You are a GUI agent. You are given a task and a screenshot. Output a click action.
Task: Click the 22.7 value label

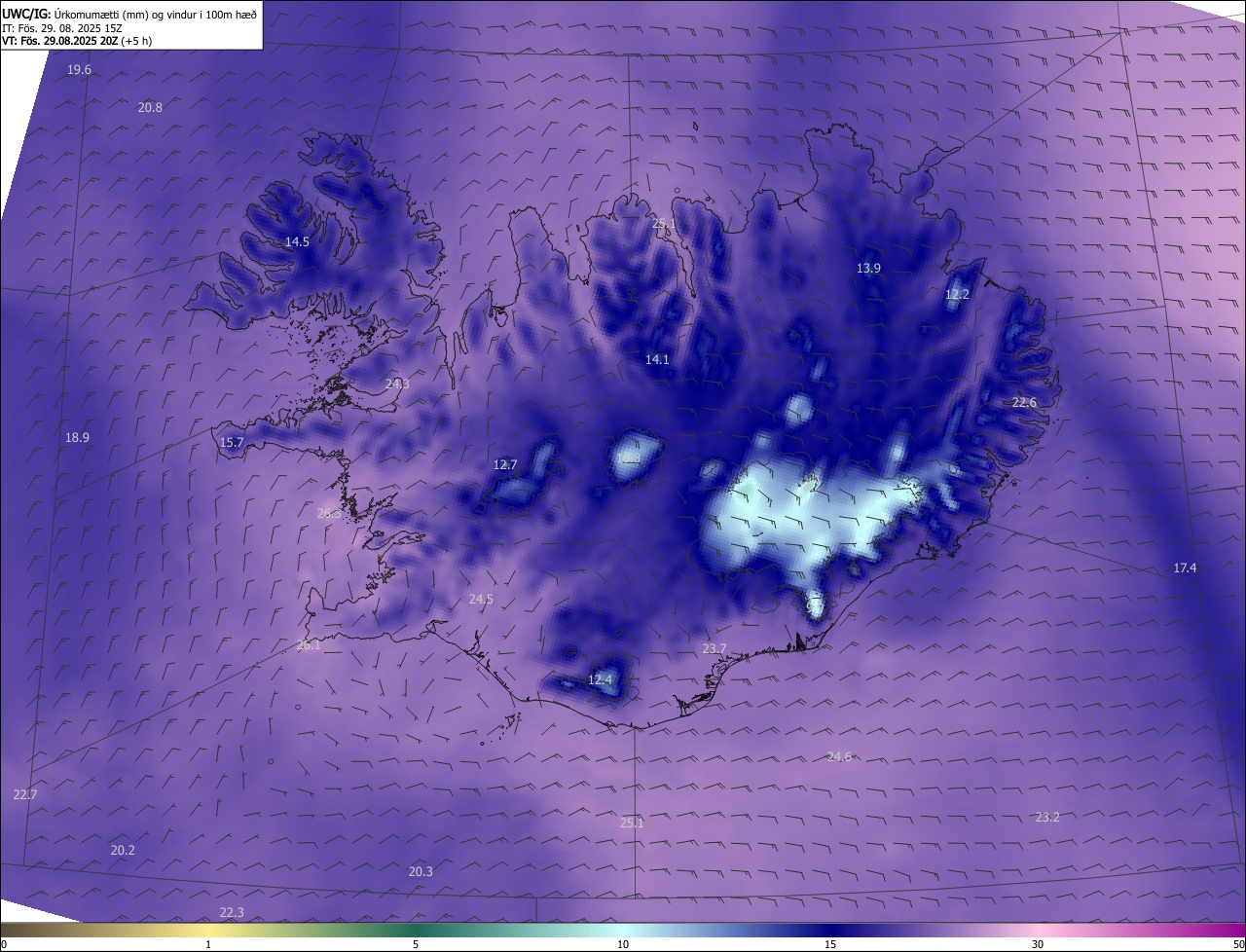click(25, 795)
